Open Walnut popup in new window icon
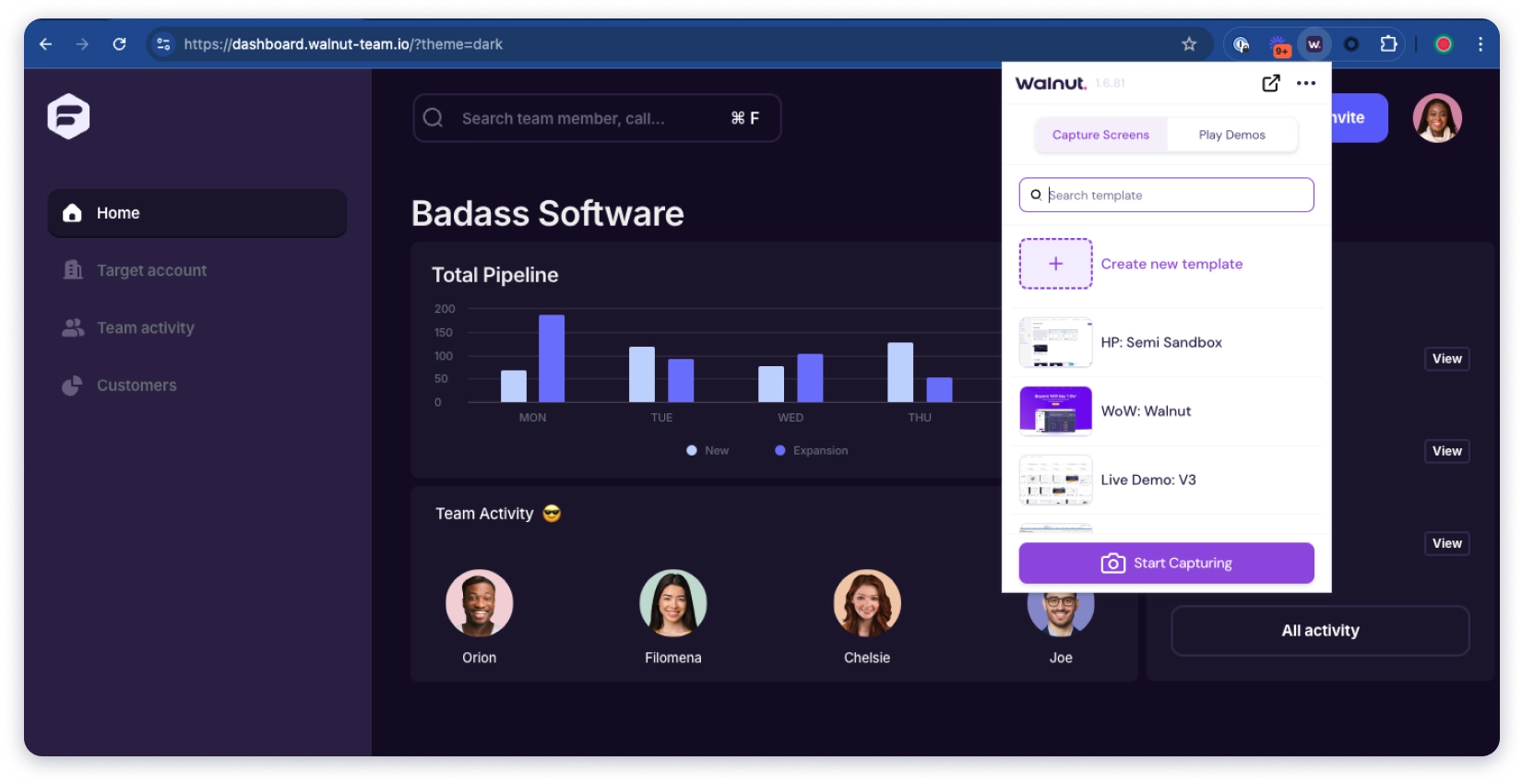Screen dimensions: 1522x784 click(x=1271, y=83)
